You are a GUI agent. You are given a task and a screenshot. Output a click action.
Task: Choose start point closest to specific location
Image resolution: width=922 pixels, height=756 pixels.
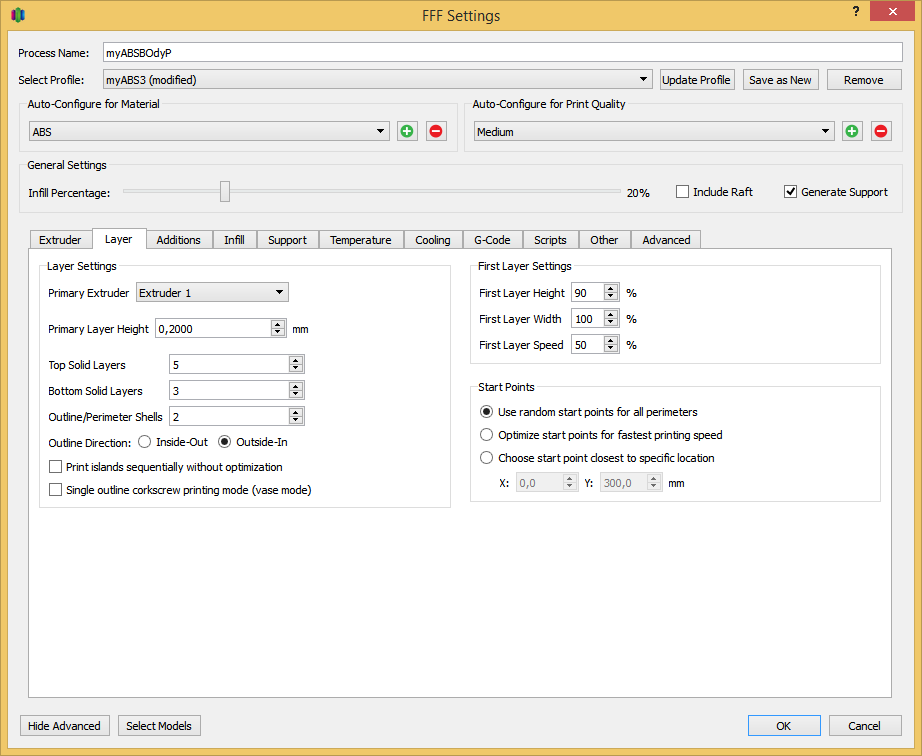tap(486, 457)
